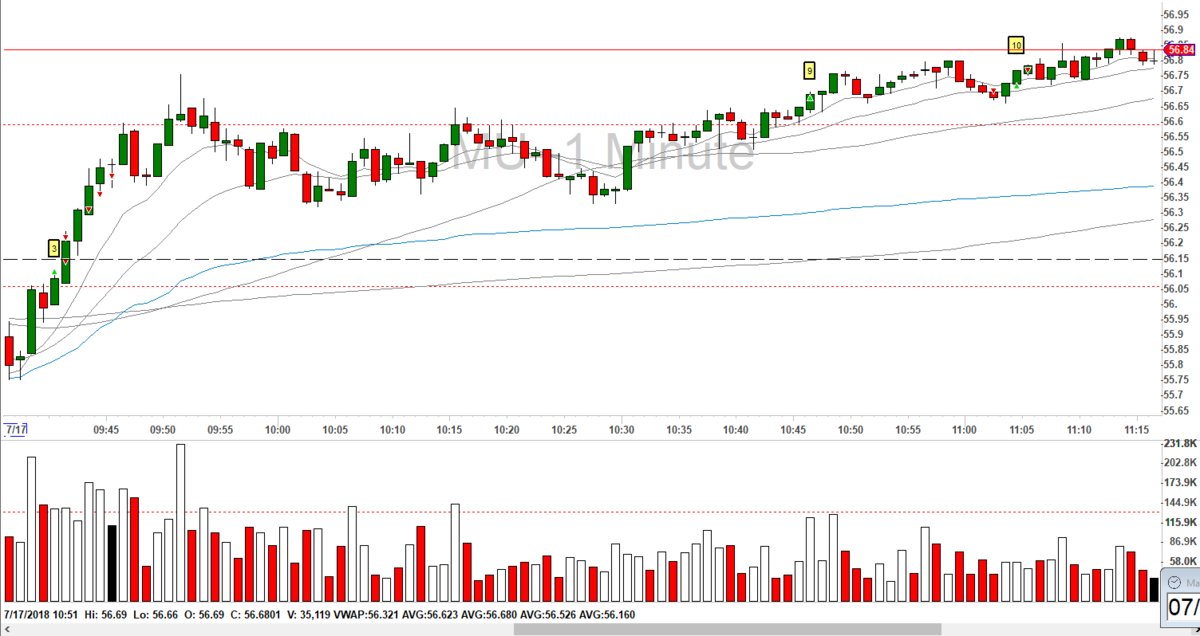
Task: Click the yellow trade marker labeled 3
Action: [x=54, y=248]
